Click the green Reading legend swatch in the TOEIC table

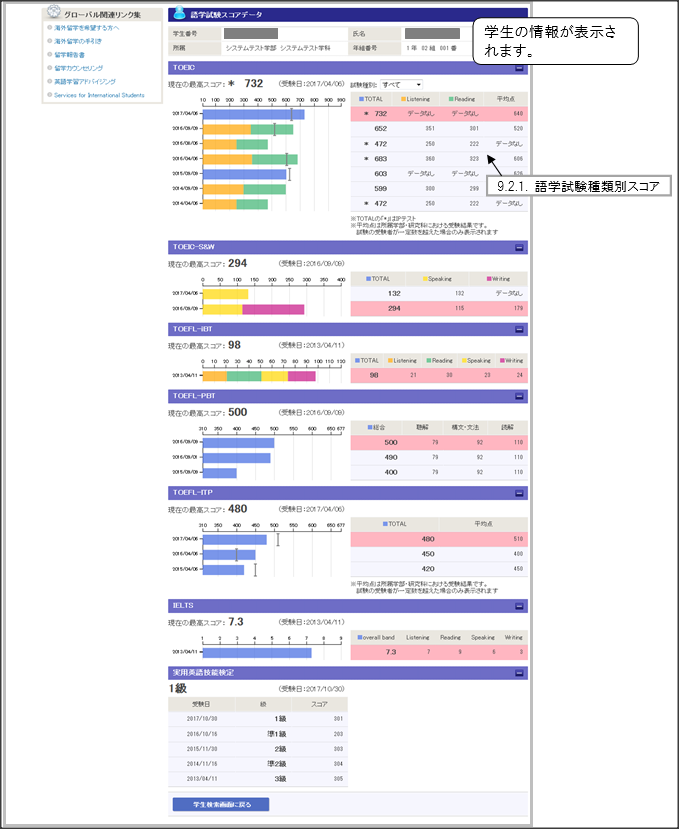[x=451, y=99]
